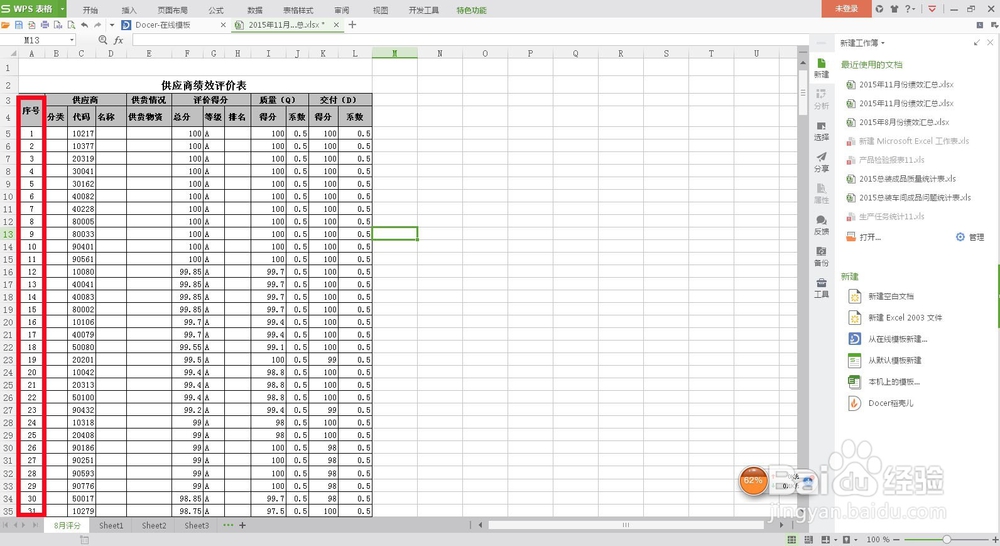Close the Docer-在线模板 tab
This screenshot has height=546, width=1000.
(223, 25)
